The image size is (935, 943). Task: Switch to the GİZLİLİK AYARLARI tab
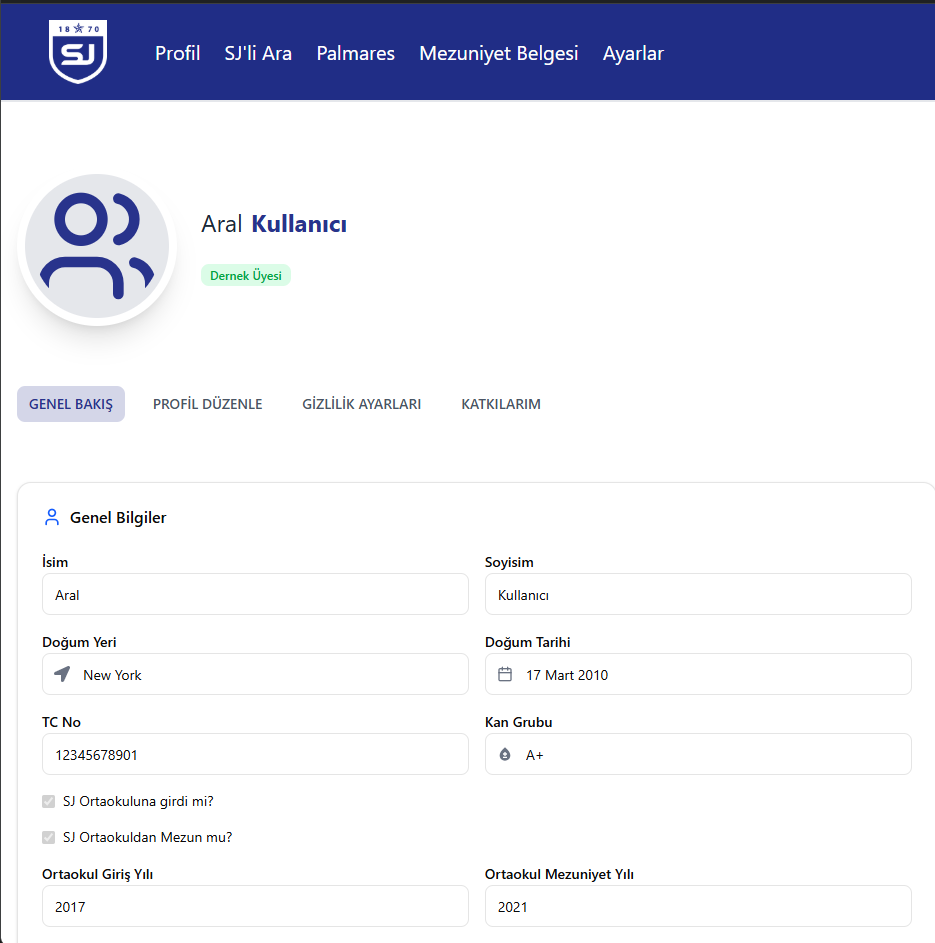[361, 404]
